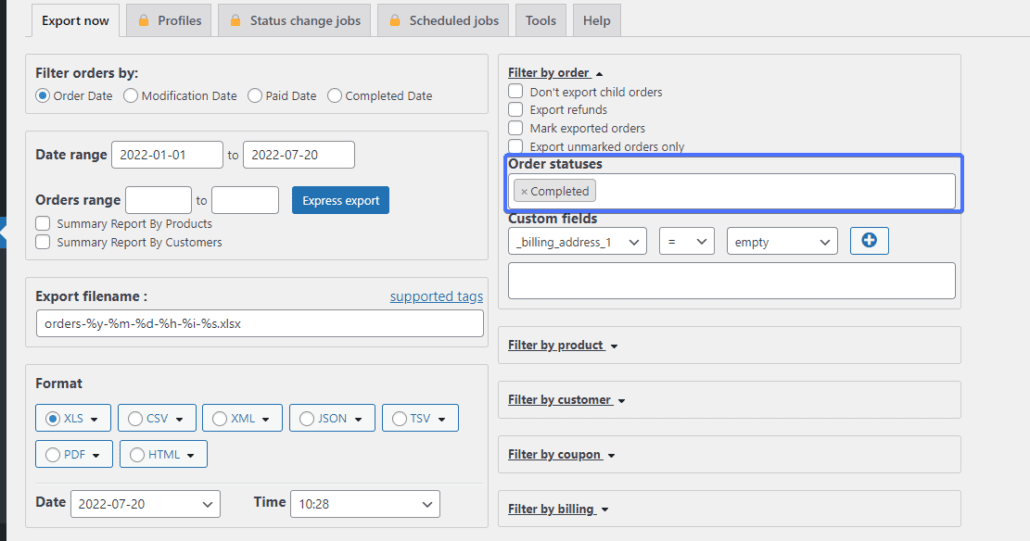This screenshot has width=1030, height=541.
Task: Select the Order Date radio button
Action: click(43, 96)
